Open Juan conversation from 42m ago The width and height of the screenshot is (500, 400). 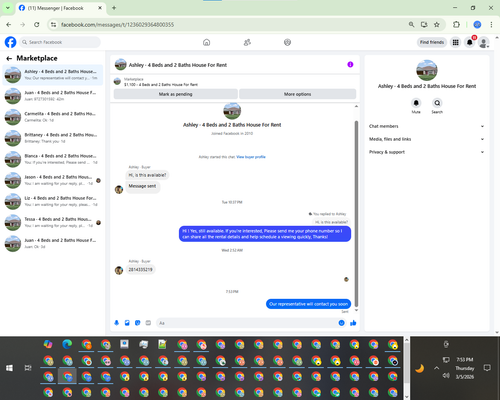(x=53, y=96)
